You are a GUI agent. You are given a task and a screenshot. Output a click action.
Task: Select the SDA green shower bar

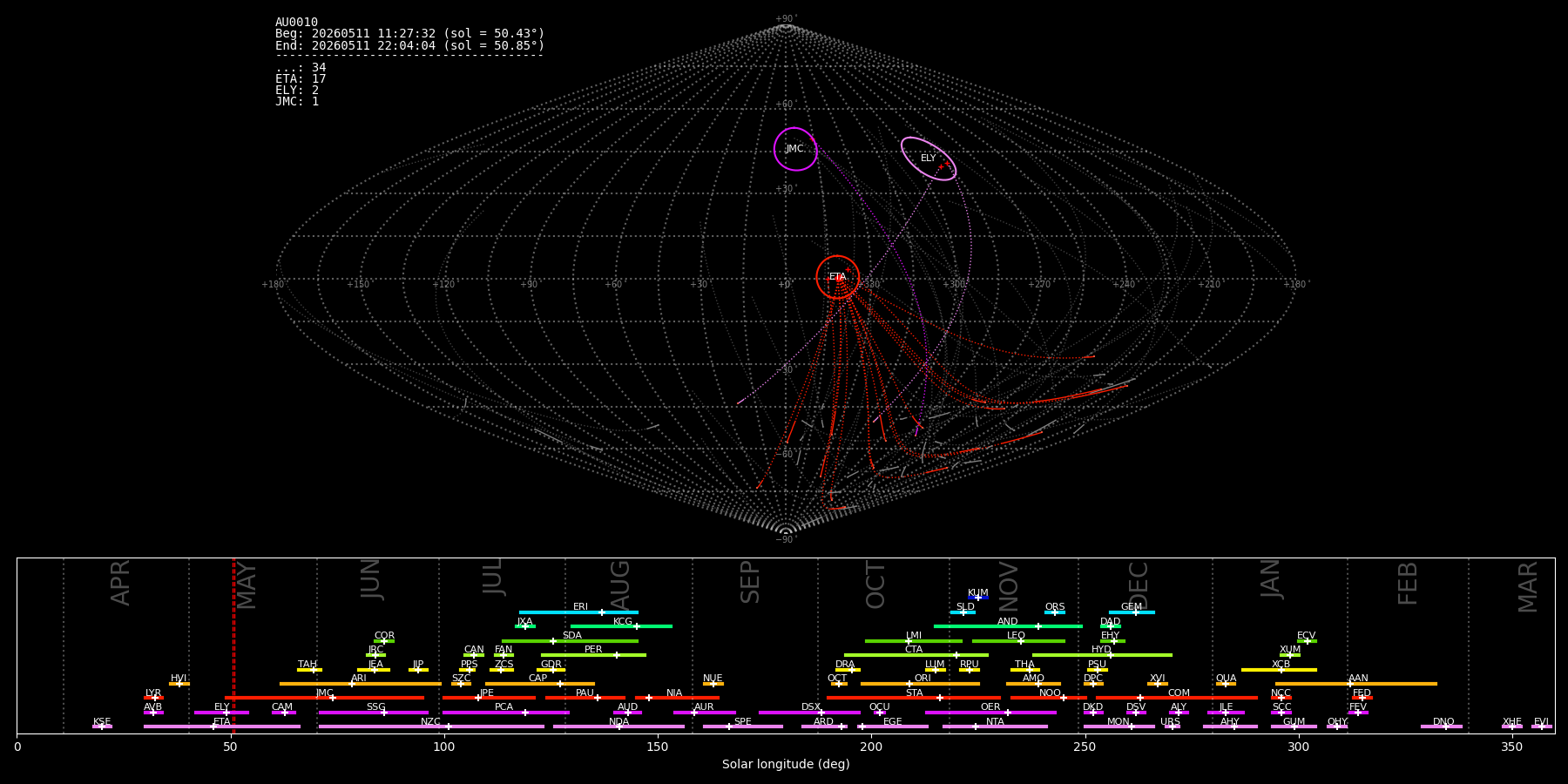[570, 641]
